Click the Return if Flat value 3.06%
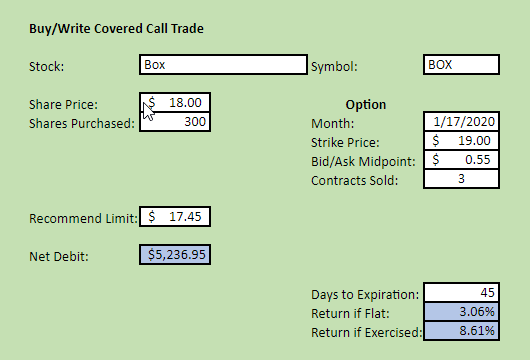Image resolution: width=530 pixels, height=363 pixels. 461,312
